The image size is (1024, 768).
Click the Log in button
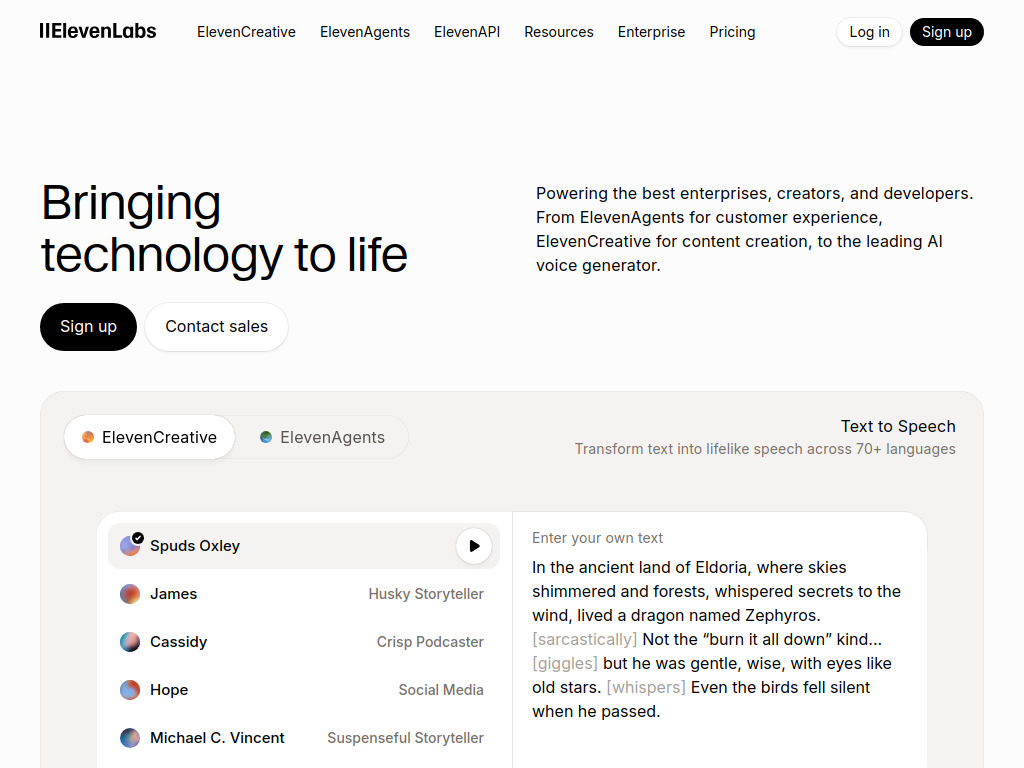pyautogui.click(x=869, y=32)
